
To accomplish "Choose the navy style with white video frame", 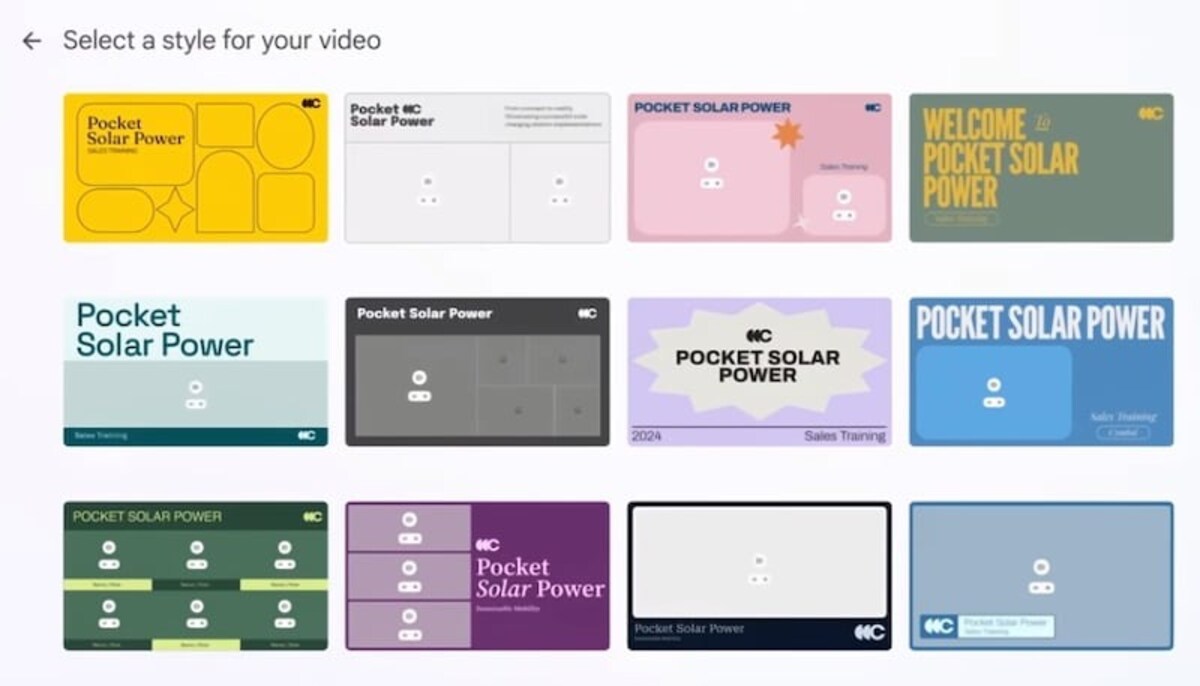I will tap(760, 576).
